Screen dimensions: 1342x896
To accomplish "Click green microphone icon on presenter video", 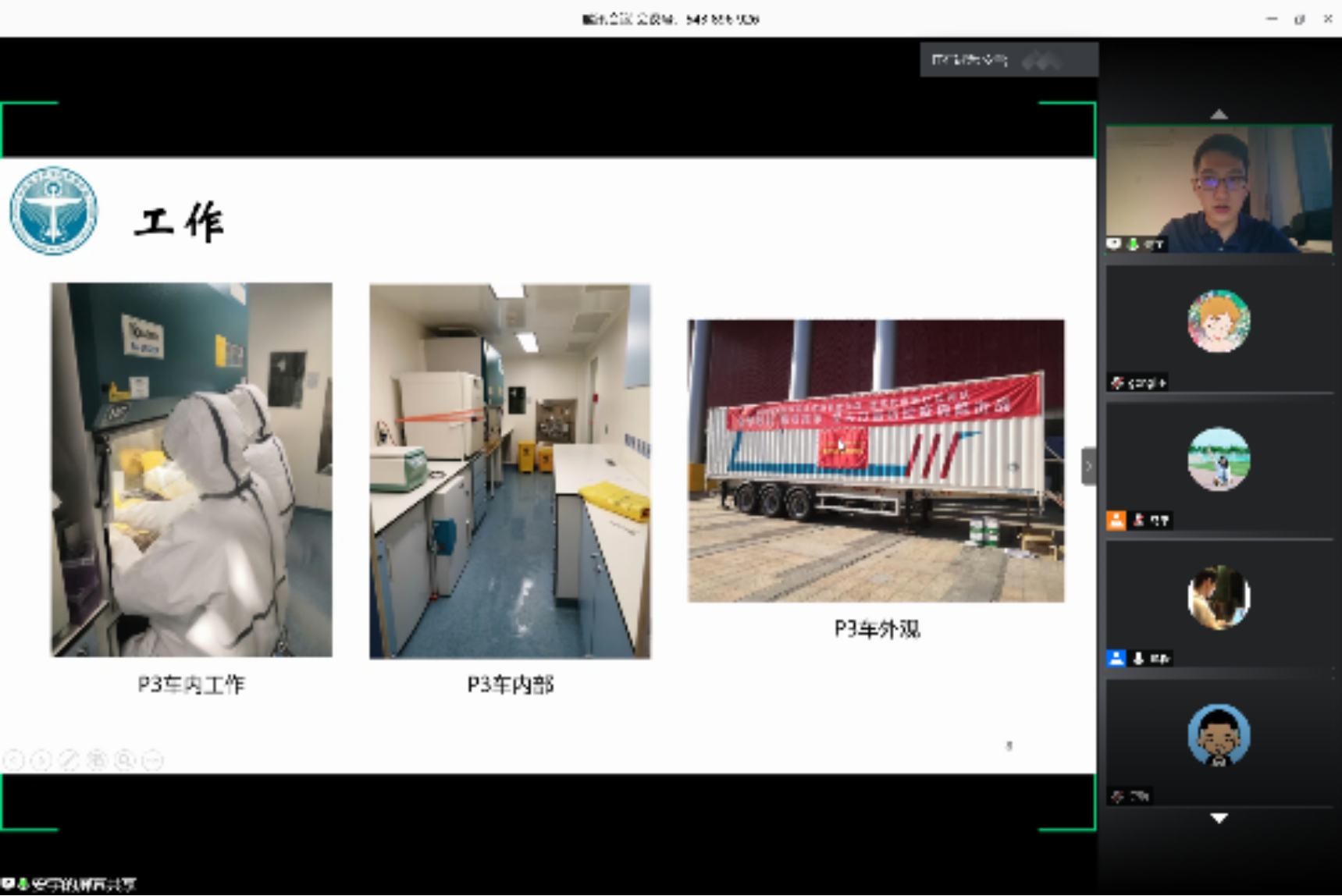I will click(x=1133, y=244).
